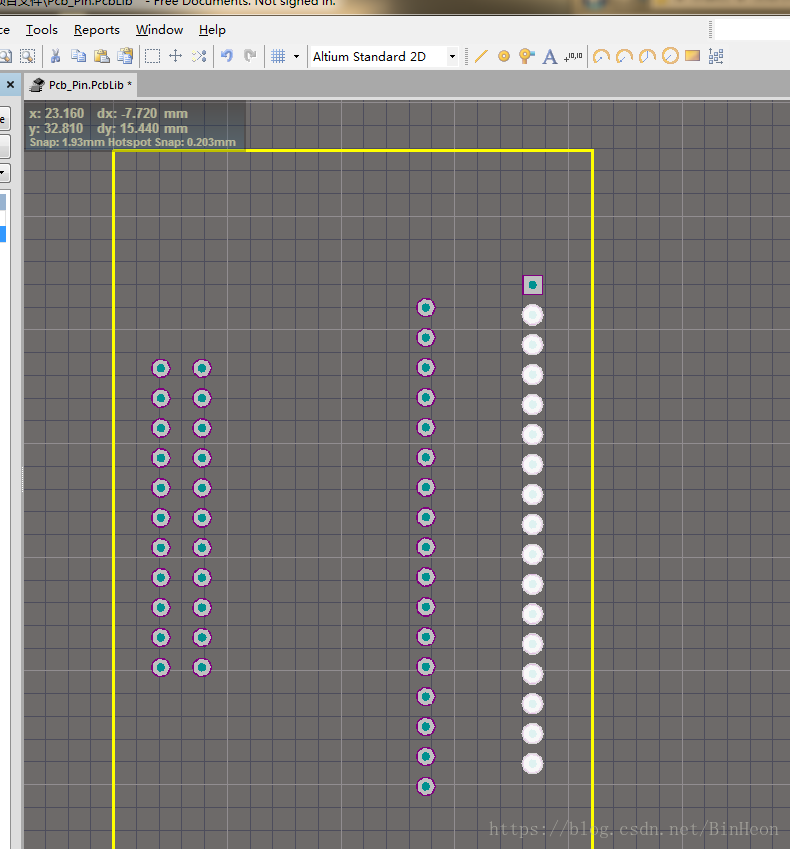Image resolution: width=790 pixels, height=849 pixels.
Task: Select the Place Via tool
Action: (x=526, y=56)
